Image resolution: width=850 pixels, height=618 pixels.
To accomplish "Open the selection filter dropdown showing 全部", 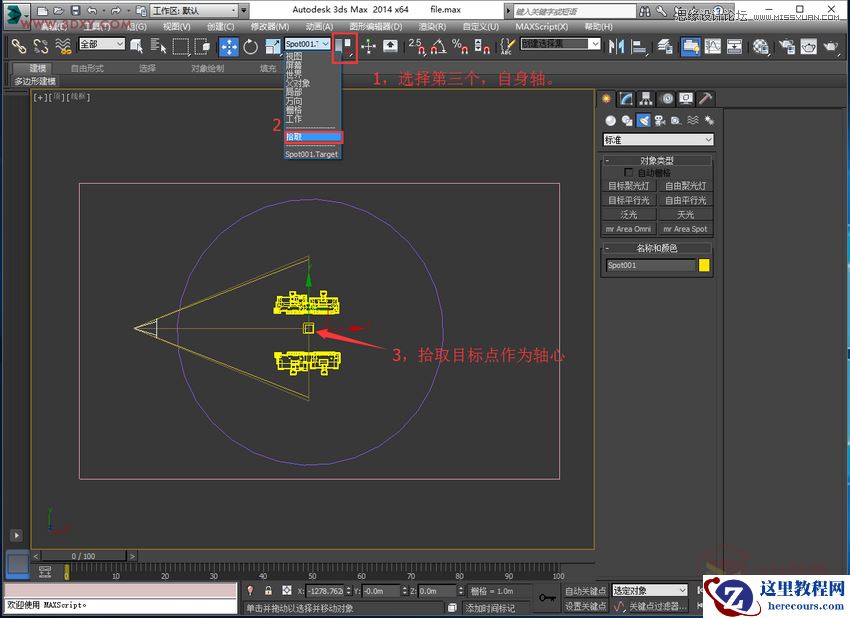I will point(103,46).
